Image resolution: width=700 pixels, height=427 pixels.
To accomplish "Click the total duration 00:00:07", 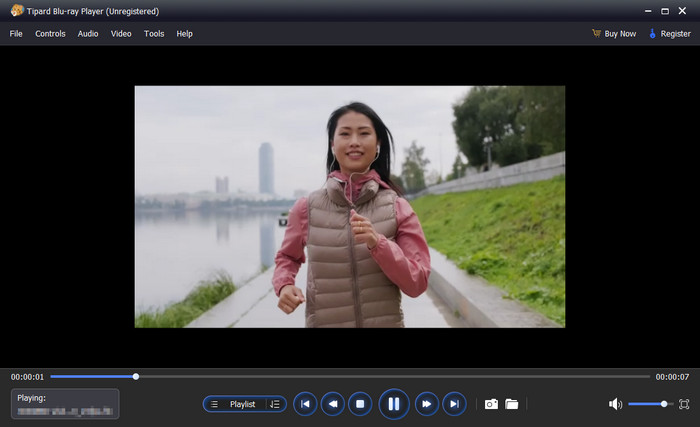I will pos(672,377).
